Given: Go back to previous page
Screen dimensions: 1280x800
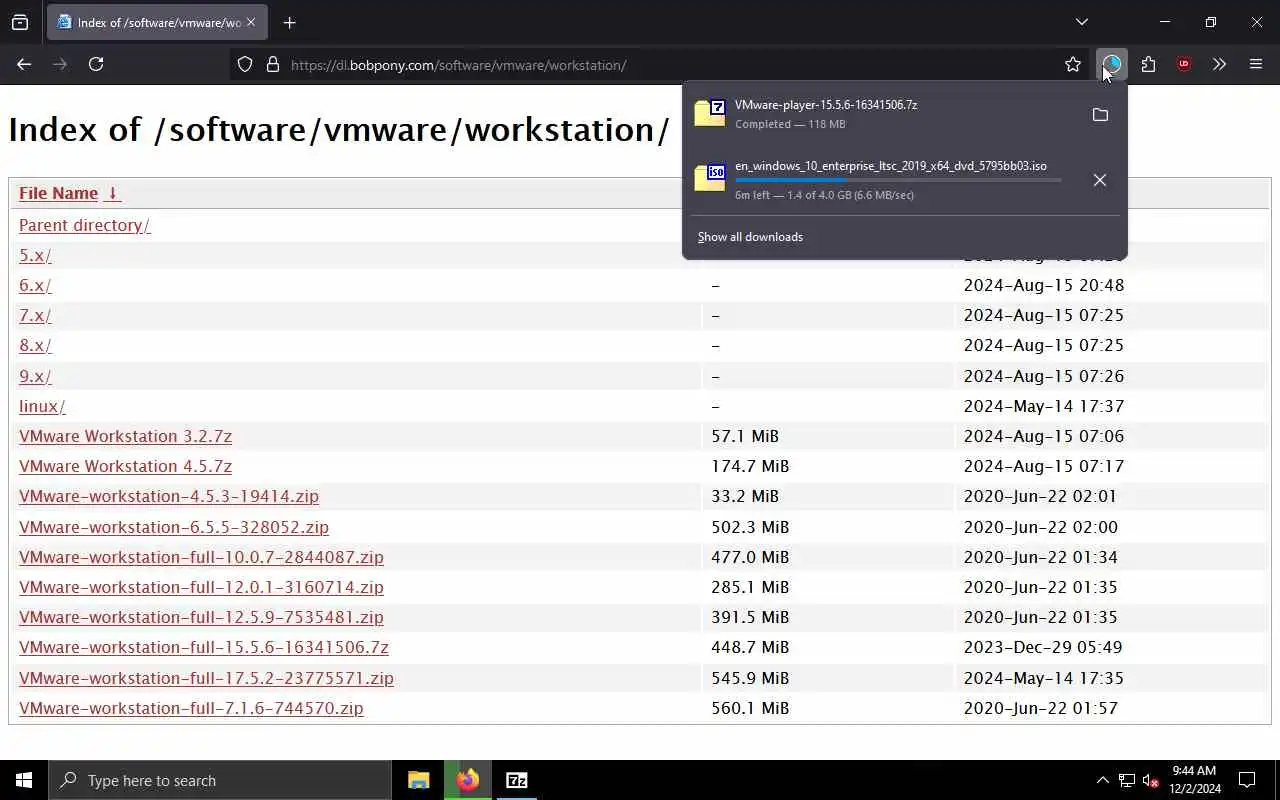Looking at the screenshot, I should click(x=24, y=64).
